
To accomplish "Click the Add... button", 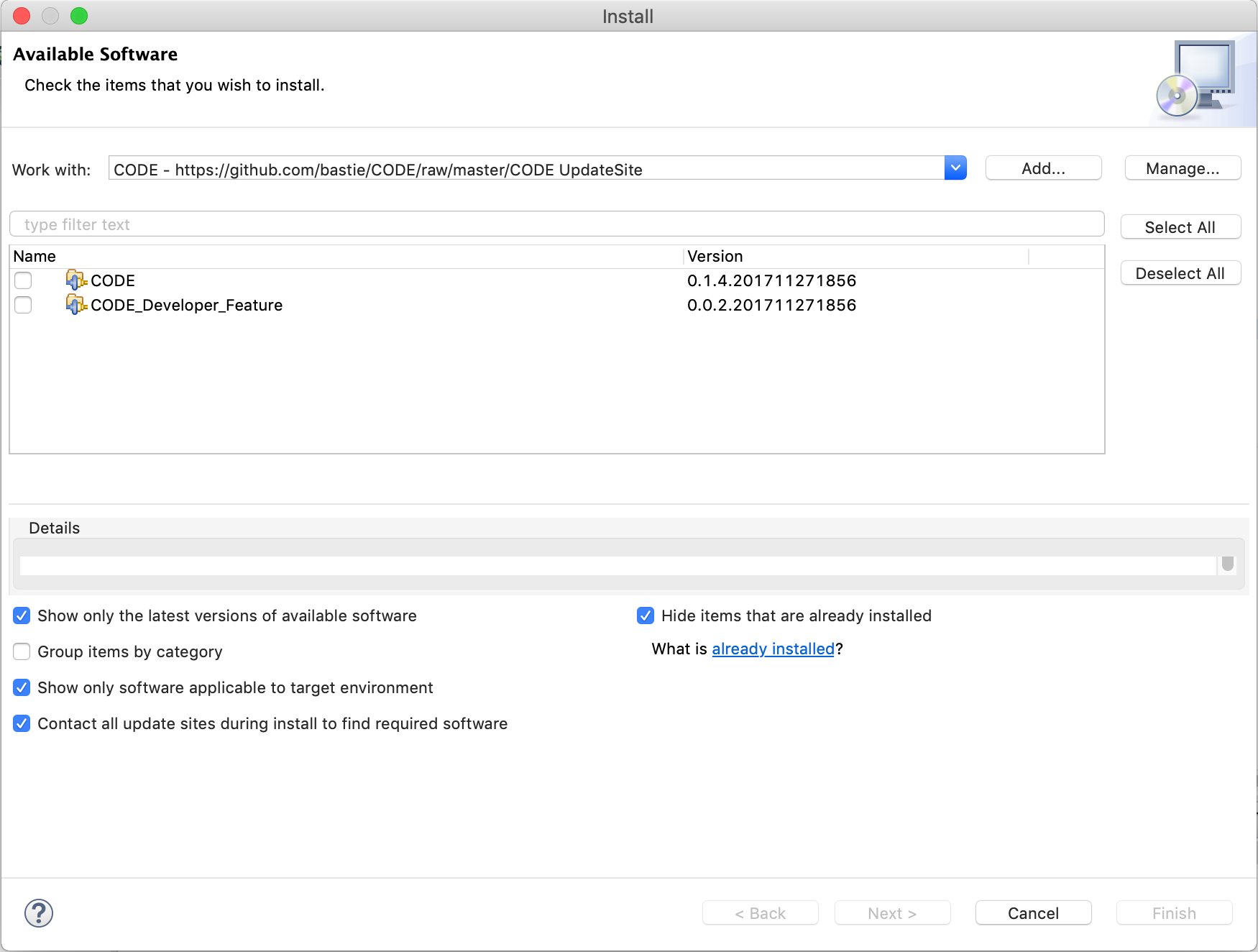I will click(x=1044, y=168).
